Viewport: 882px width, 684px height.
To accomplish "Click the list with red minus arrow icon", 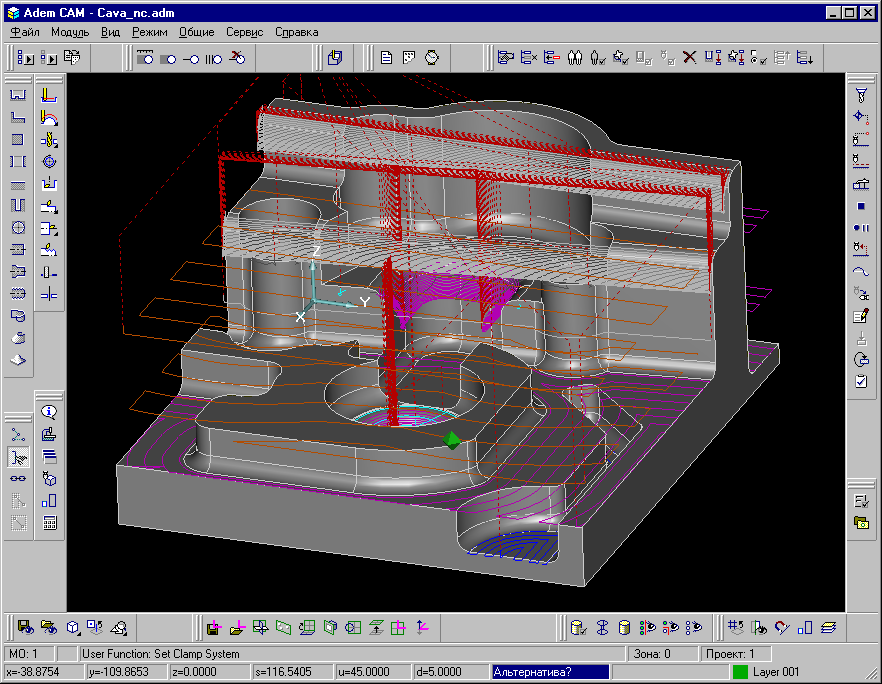I will [552, 57].
